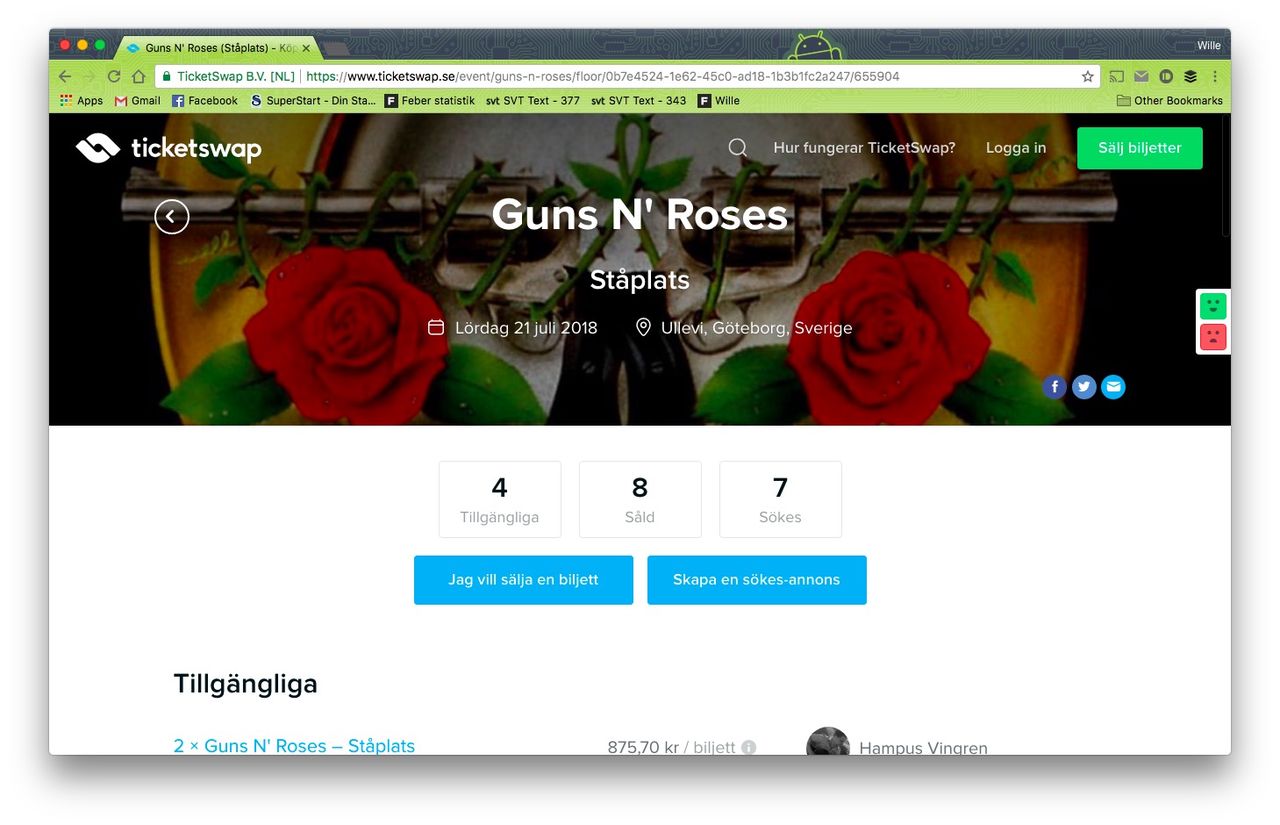The width and height of the screenshot is (1280, 825).
Task: Click the green padlock security icon
Action: pos(167,76)
